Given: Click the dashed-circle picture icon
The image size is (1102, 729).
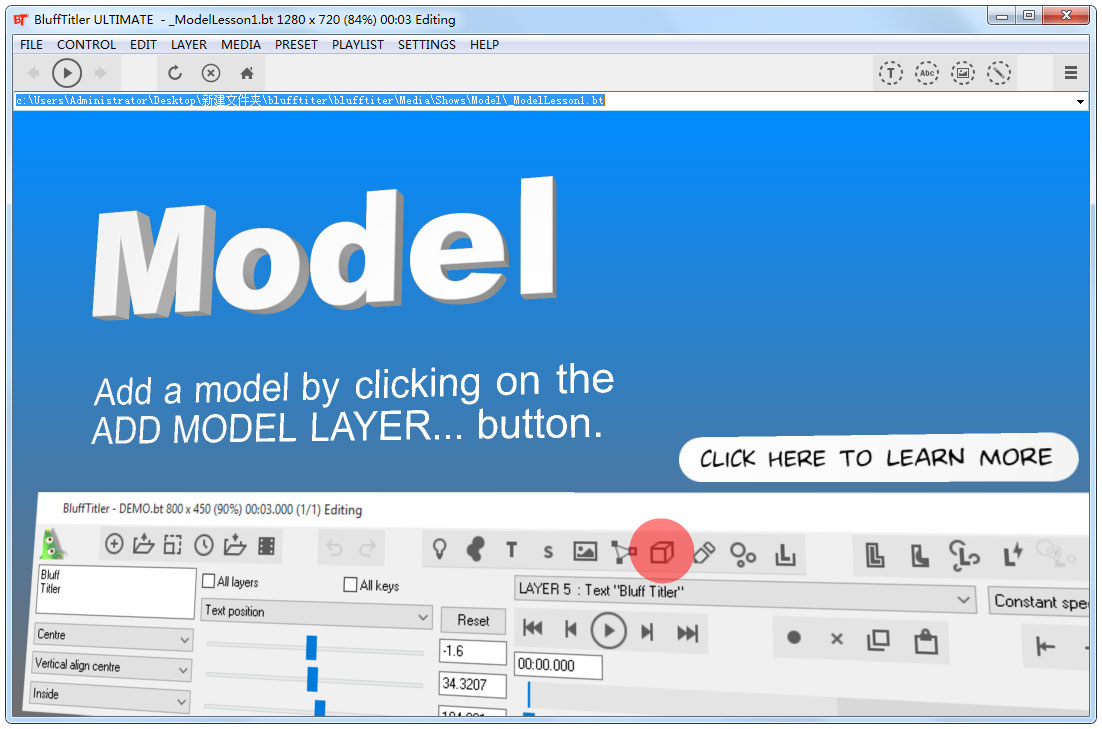Looking at the screenshot, I should [x=962, y=73].
